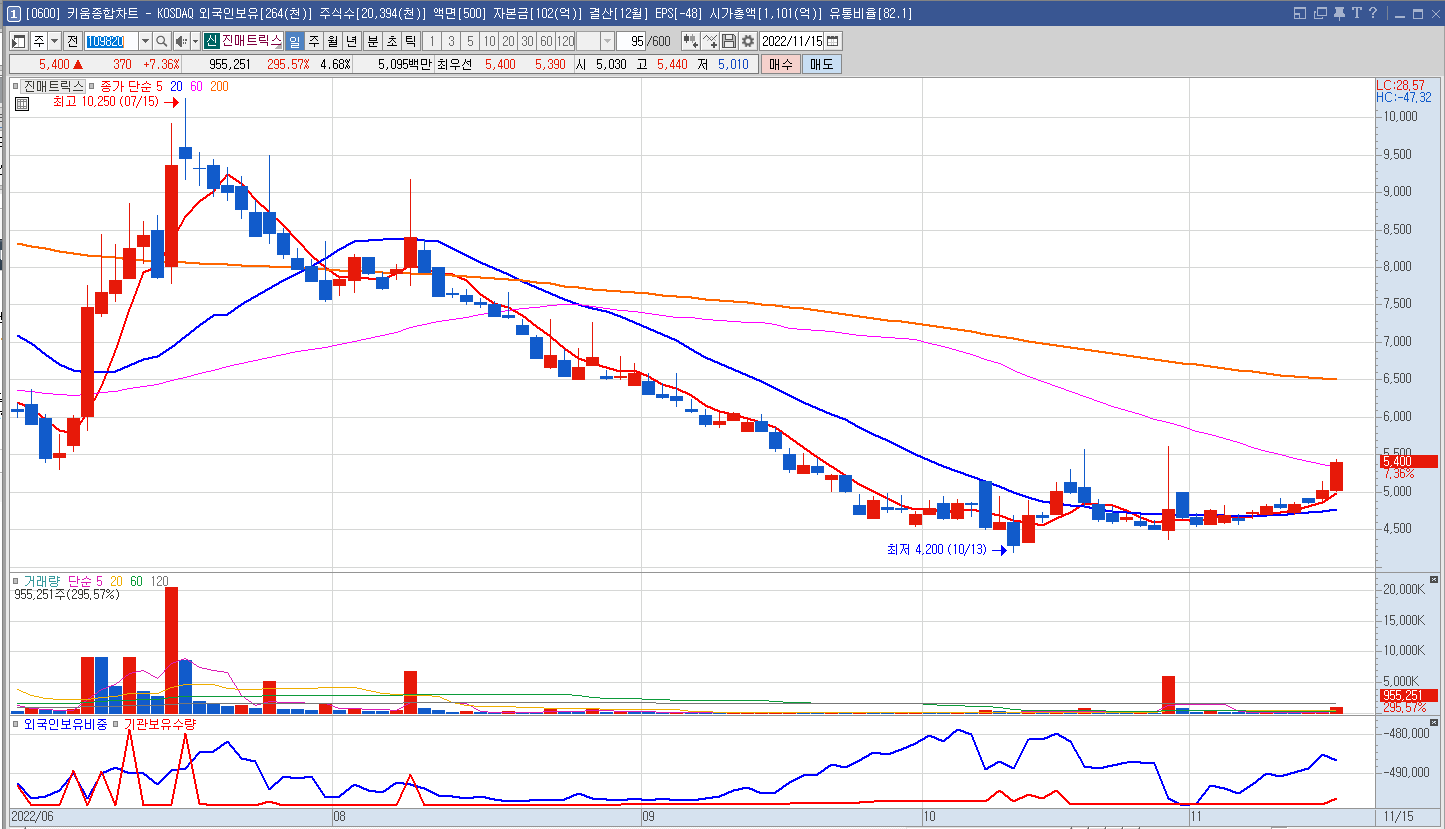This screenshot has width=1445, height=829.
Task: Select the 월 monthly chart period
Action: [x=332, y=41]
